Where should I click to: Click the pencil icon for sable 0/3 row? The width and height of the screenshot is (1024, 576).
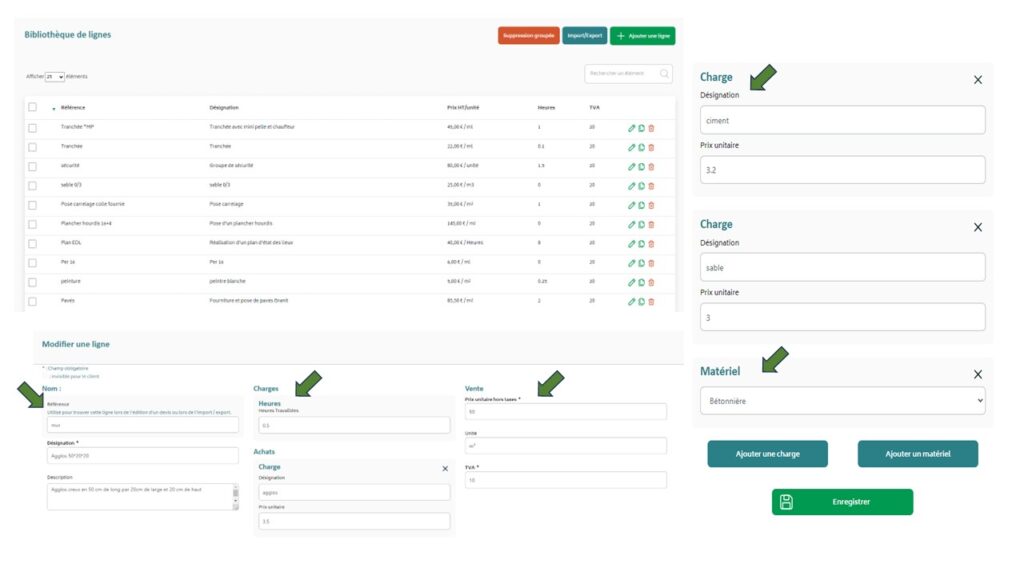632,186
